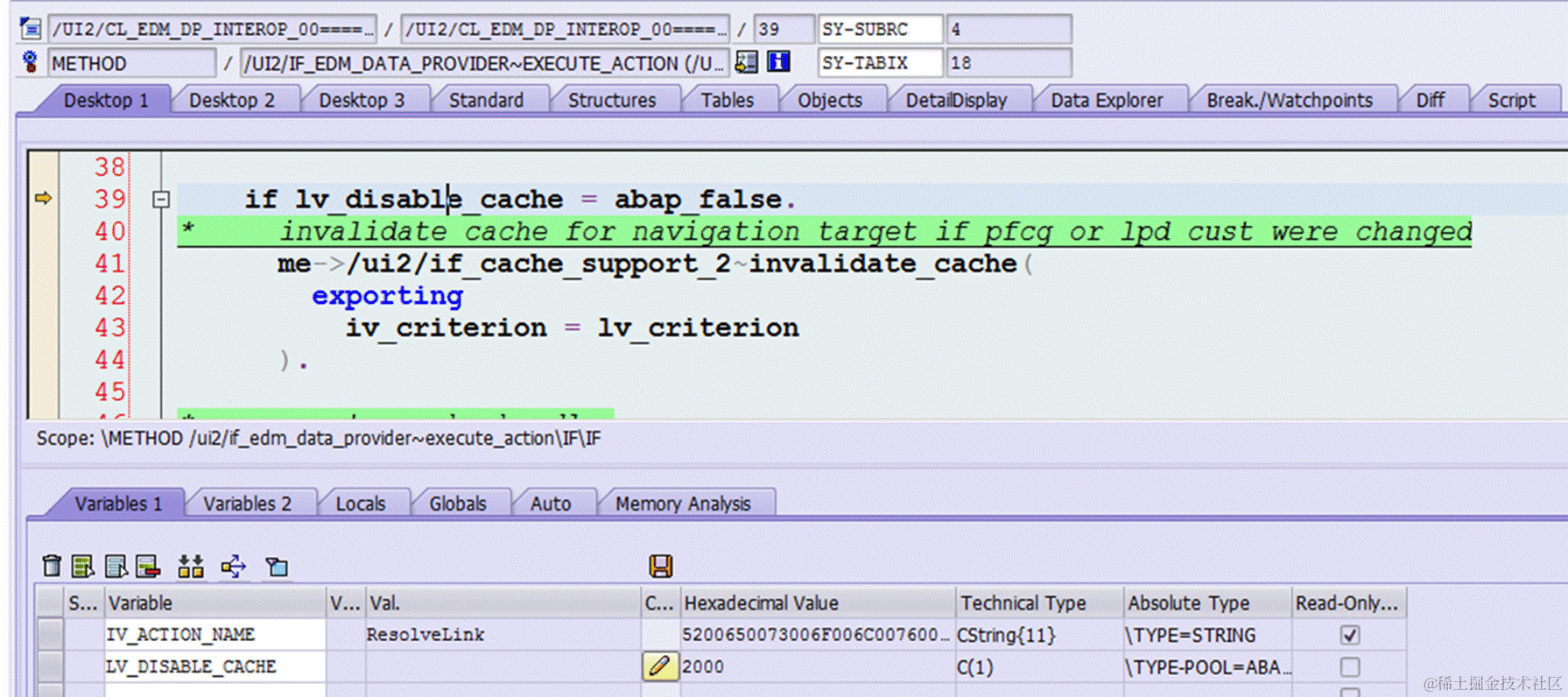Click the floppy disk save icon
Viewport: 1568px width, 697px height.
(x=661, y=567)
